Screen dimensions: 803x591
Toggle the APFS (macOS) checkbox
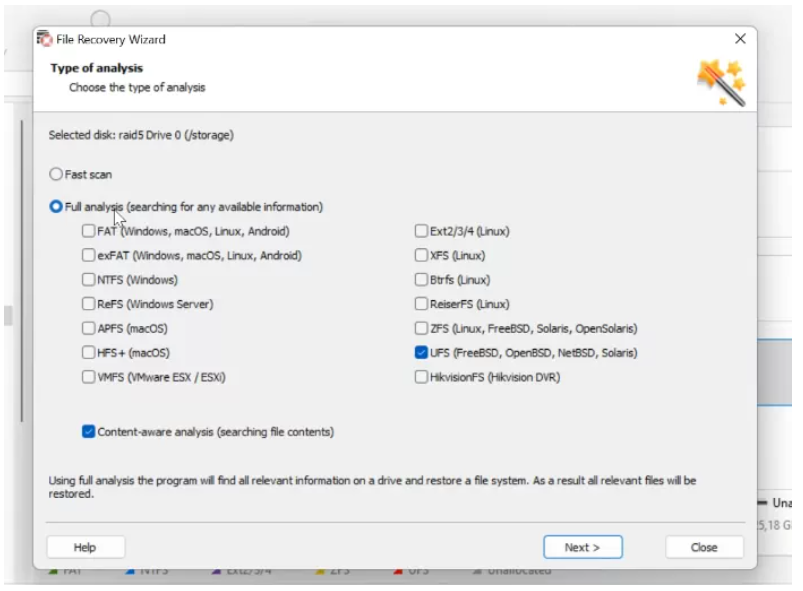click(x=90, y=328)
